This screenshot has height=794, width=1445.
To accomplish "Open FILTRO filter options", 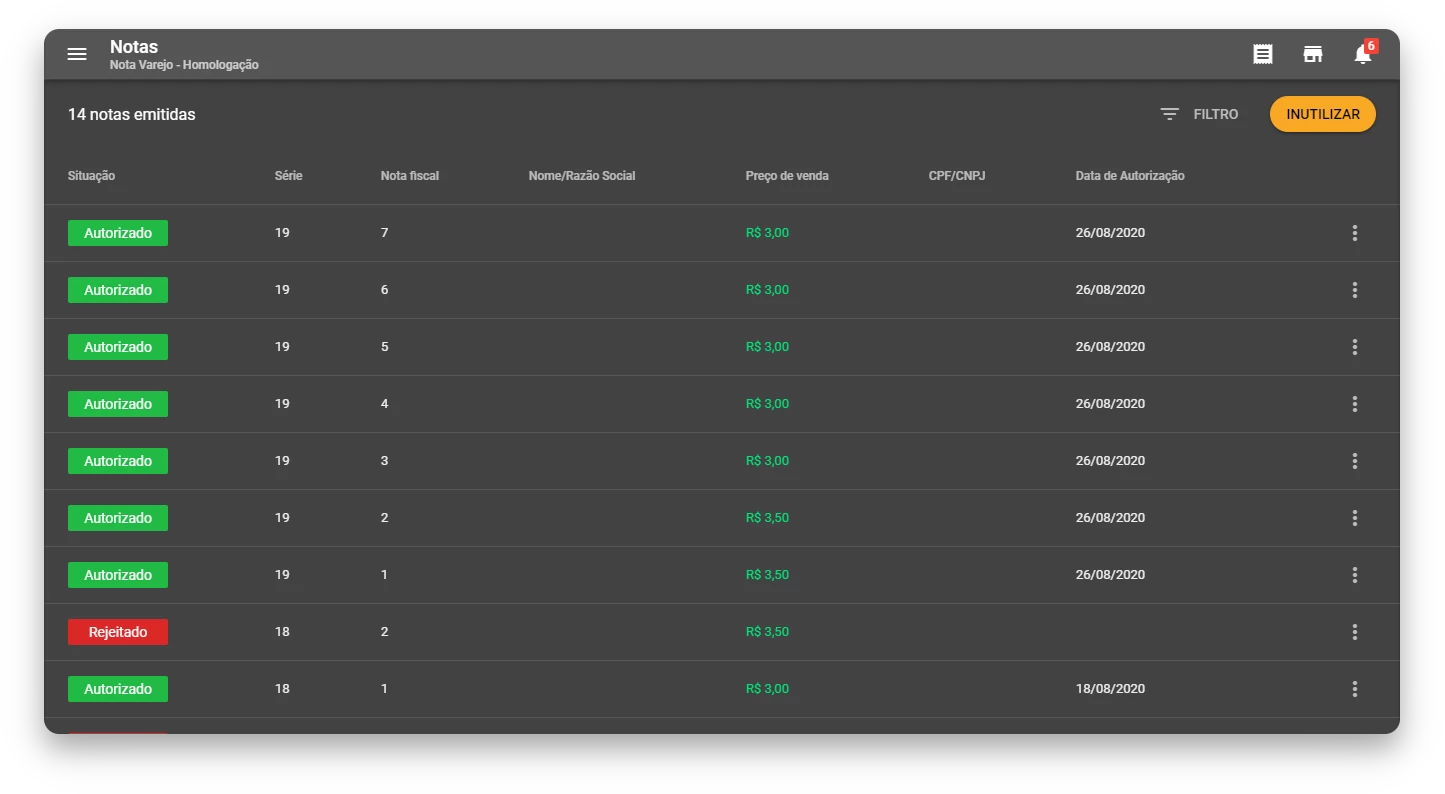I will pos(1215,114).
